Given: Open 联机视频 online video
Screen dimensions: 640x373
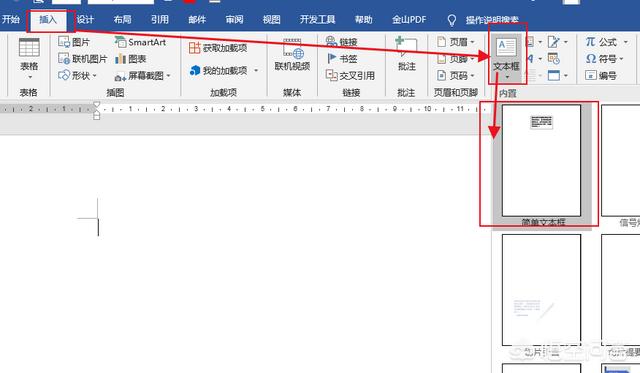Looking at the screenshot, I should (292, 55).
